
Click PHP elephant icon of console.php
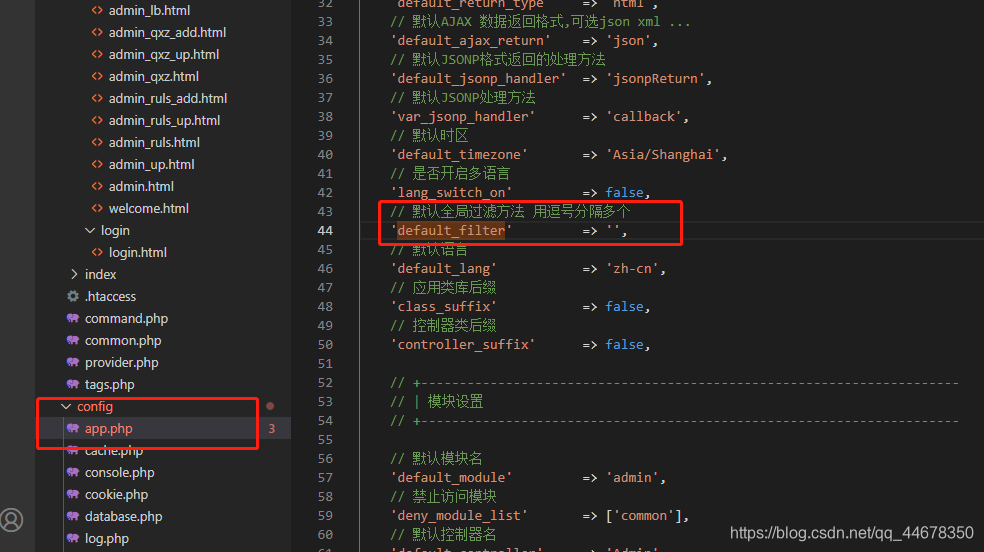coord(73,472)
